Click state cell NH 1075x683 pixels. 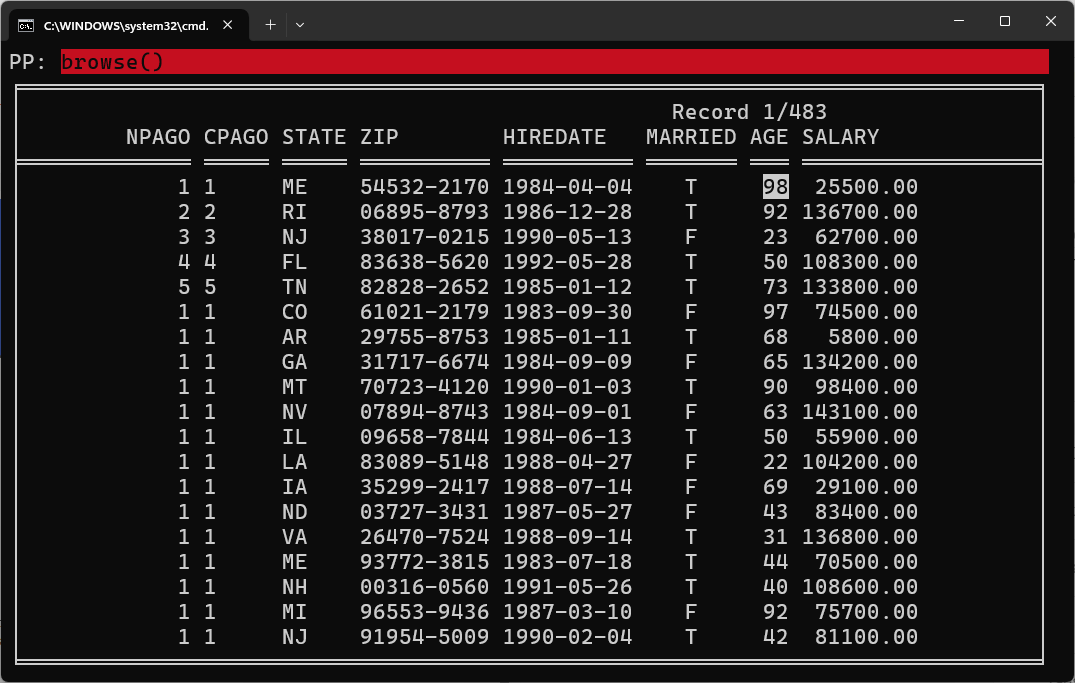pyautogui.click(x=294, y=587)
